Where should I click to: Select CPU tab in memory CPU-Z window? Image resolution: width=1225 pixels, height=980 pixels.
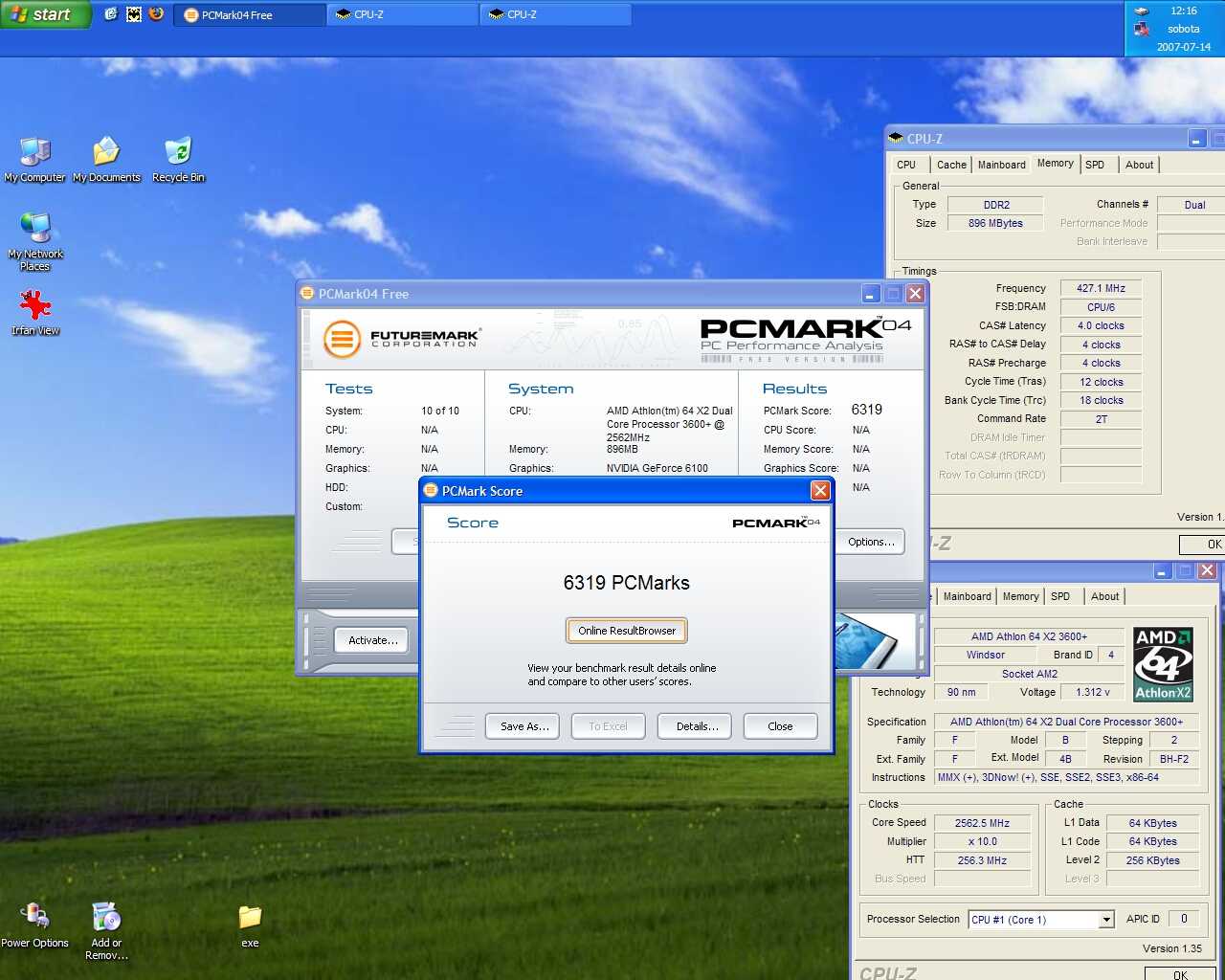click(x=906, y=165)
